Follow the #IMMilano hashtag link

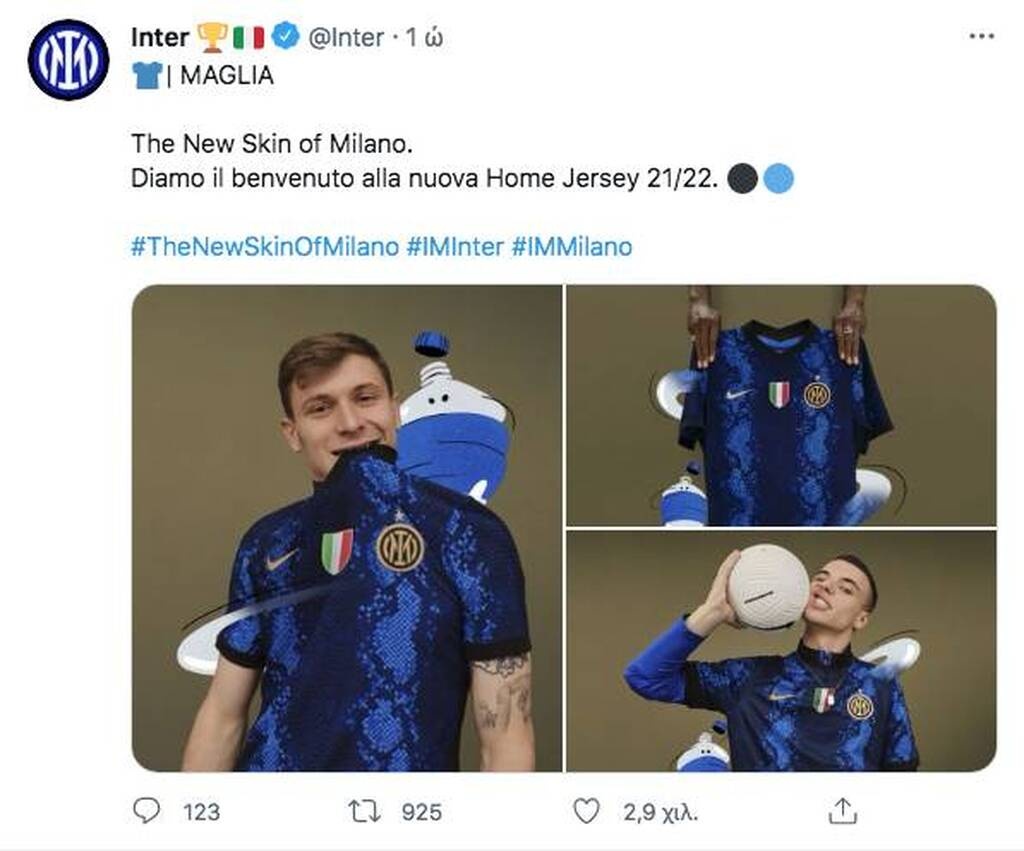point(572,246)
